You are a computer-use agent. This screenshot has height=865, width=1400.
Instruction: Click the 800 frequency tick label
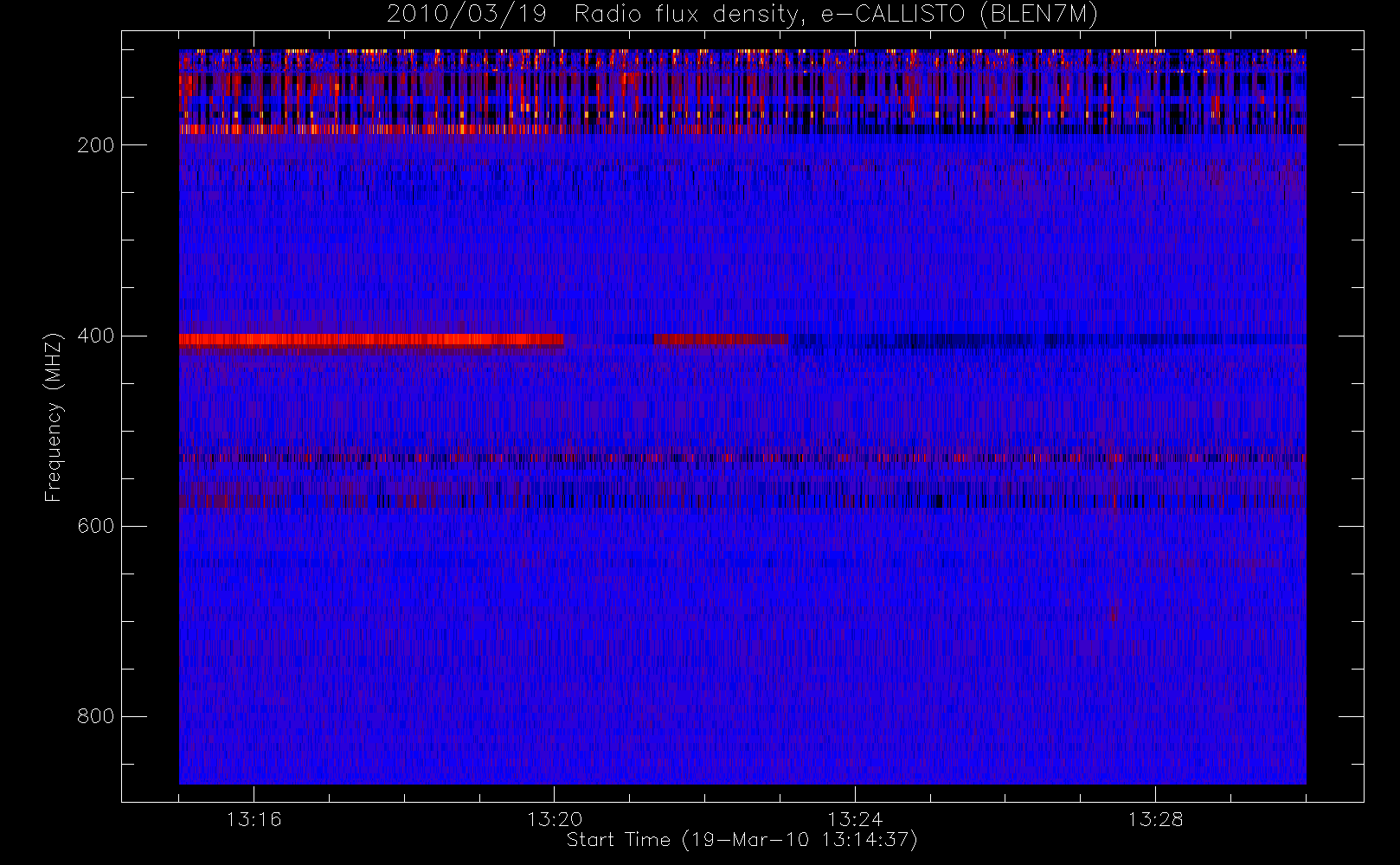point(96,716)
